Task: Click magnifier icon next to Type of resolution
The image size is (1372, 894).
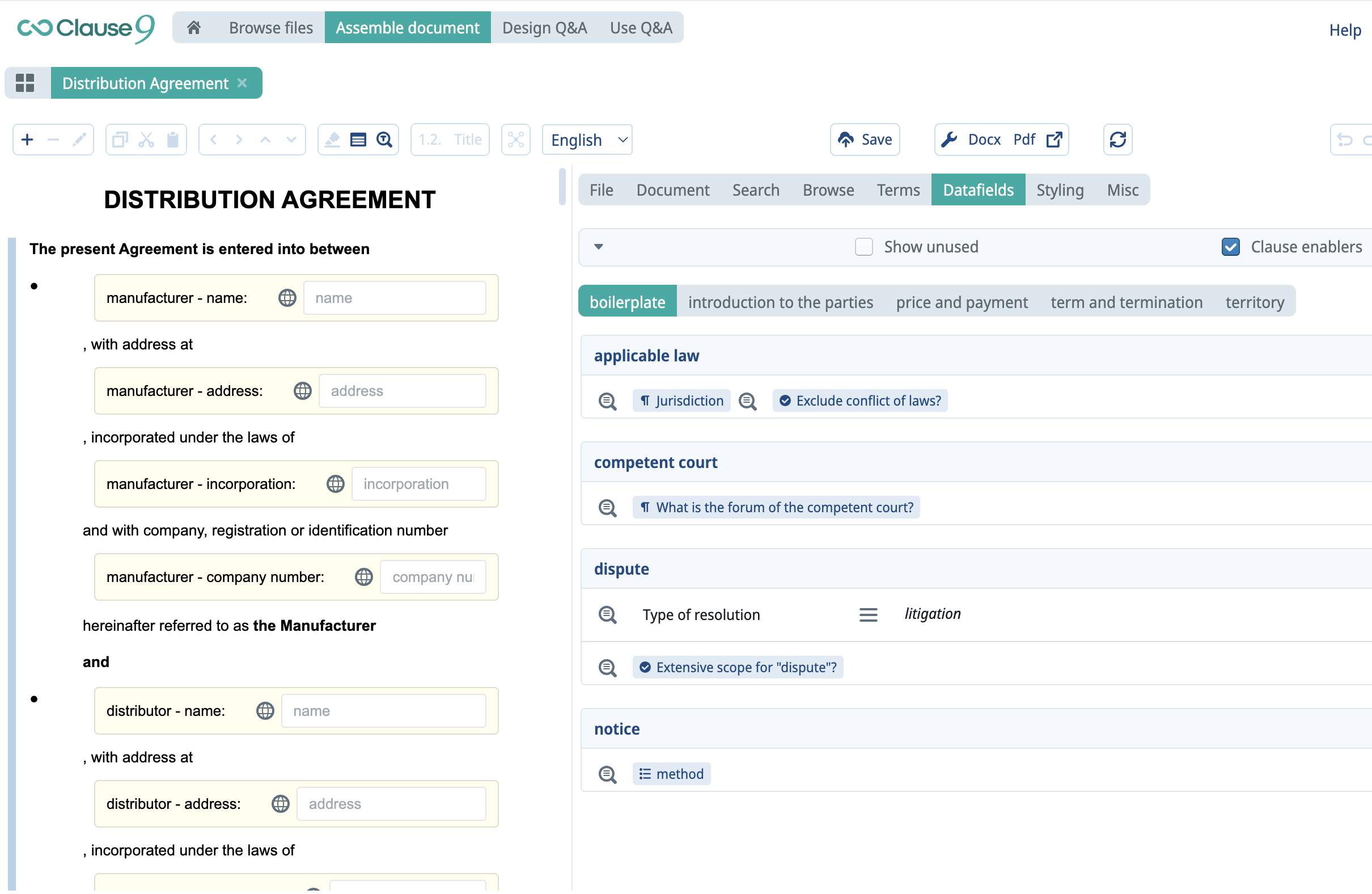Action: tap(608, 615)
